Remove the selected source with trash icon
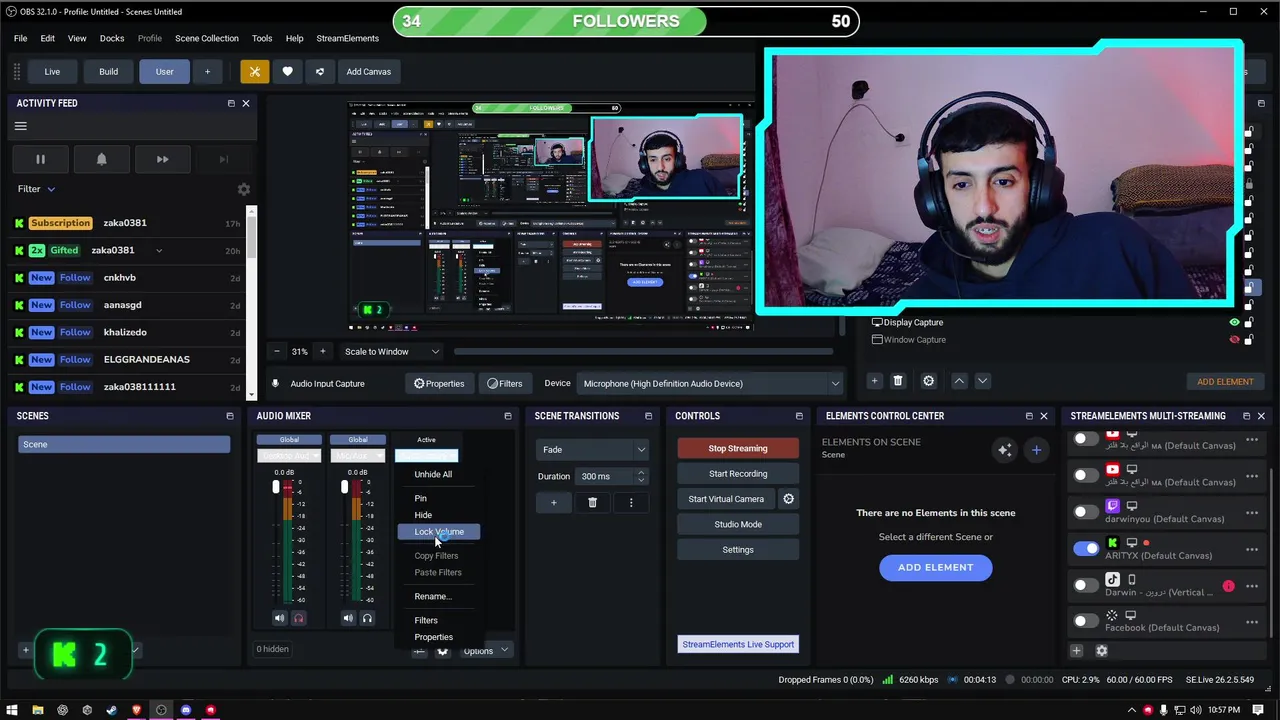Image resolution: width=1280 pixels, height=720 pixels. (x=898, y=381)
